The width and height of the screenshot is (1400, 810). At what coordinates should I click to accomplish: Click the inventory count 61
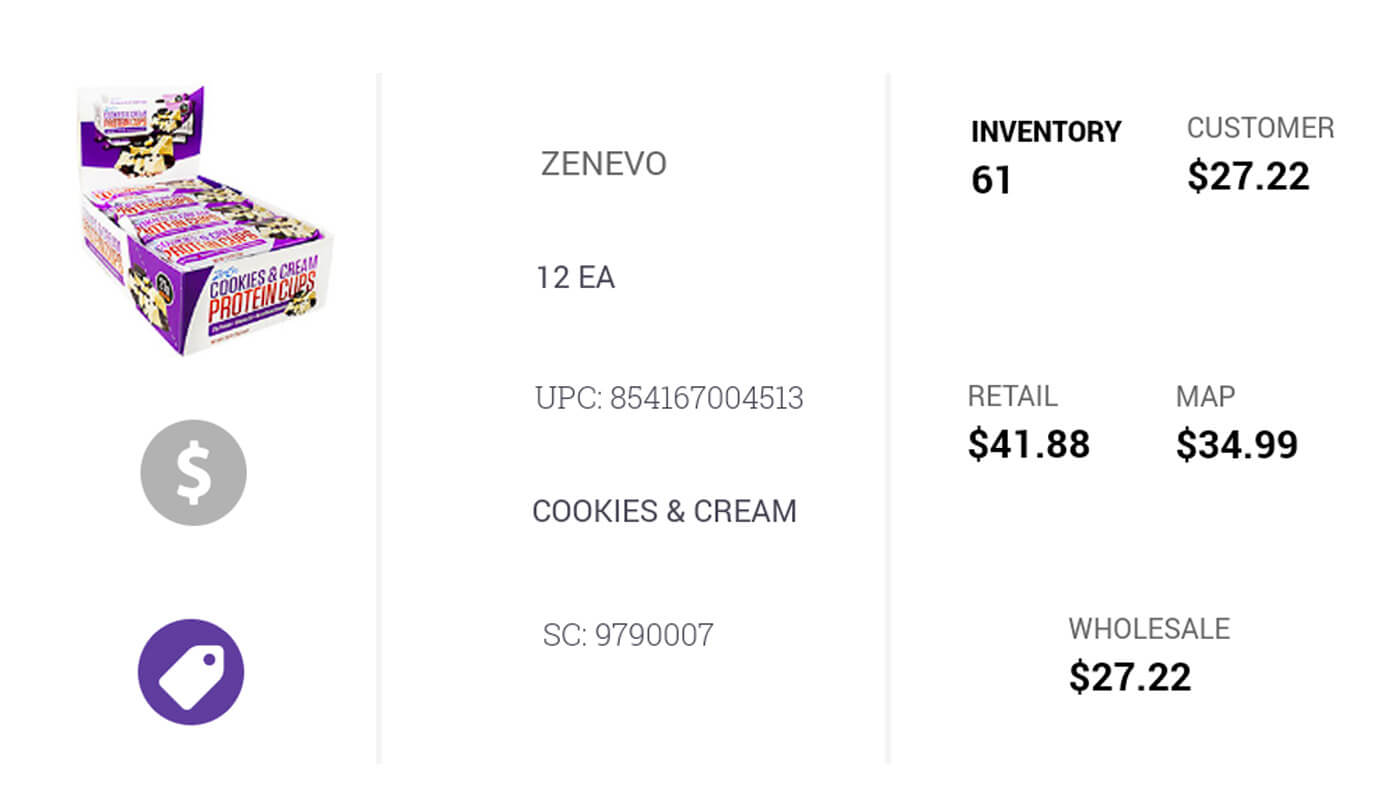(991, 181)
